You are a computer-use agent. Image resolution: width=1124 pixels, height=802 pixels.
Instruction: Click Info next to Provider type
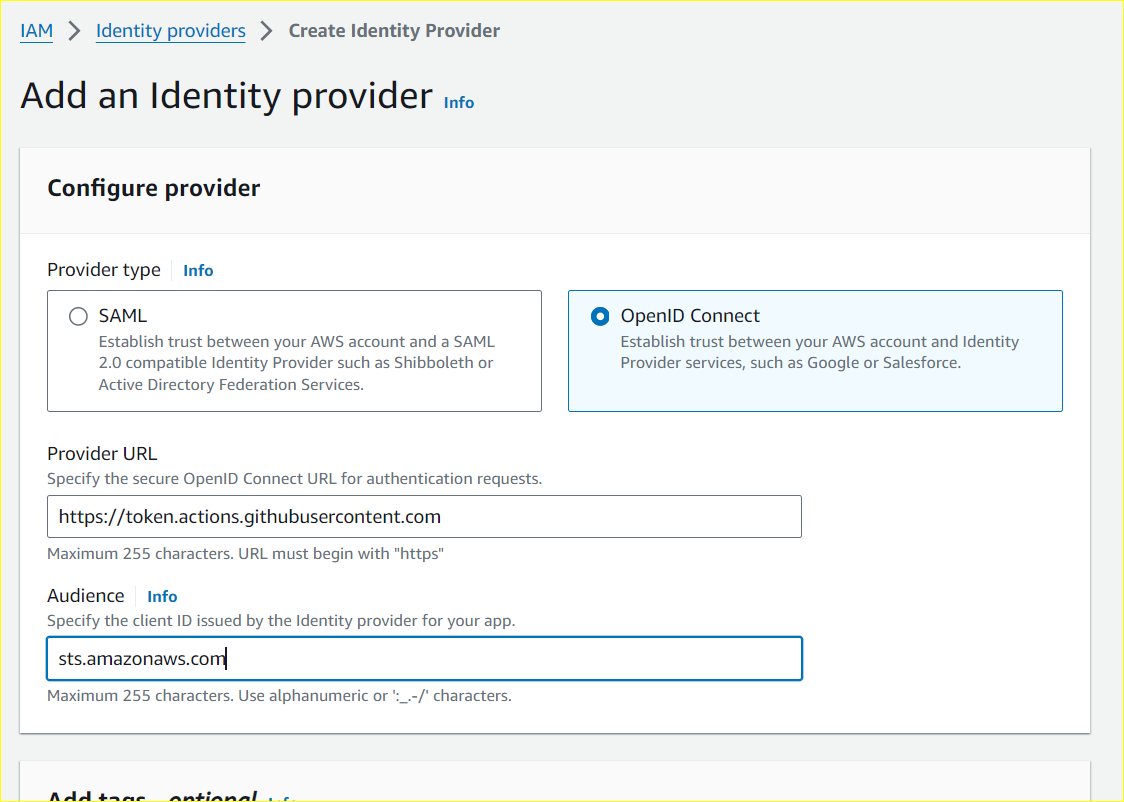(x=197, y=270)
